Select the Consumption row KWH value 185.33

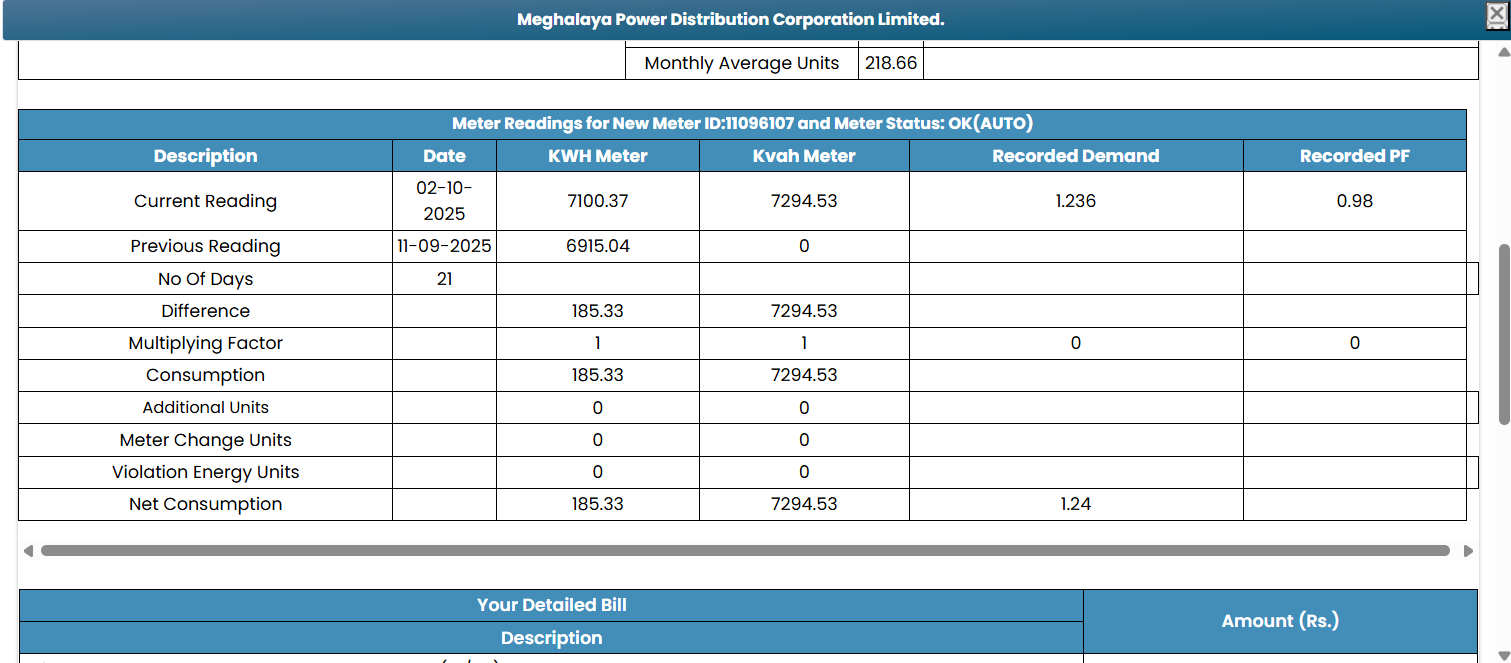[598, 375]
